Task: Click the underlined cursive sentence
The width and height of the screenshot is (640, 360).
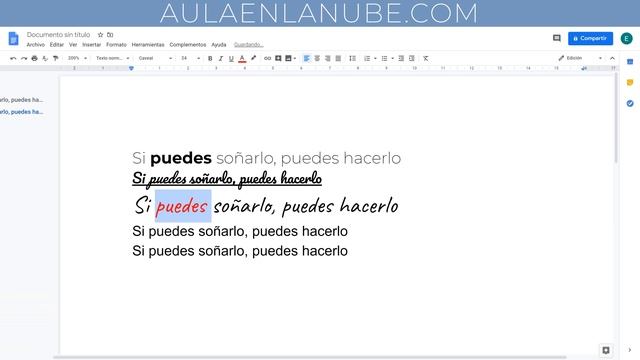Action: (x=227, y=179)
